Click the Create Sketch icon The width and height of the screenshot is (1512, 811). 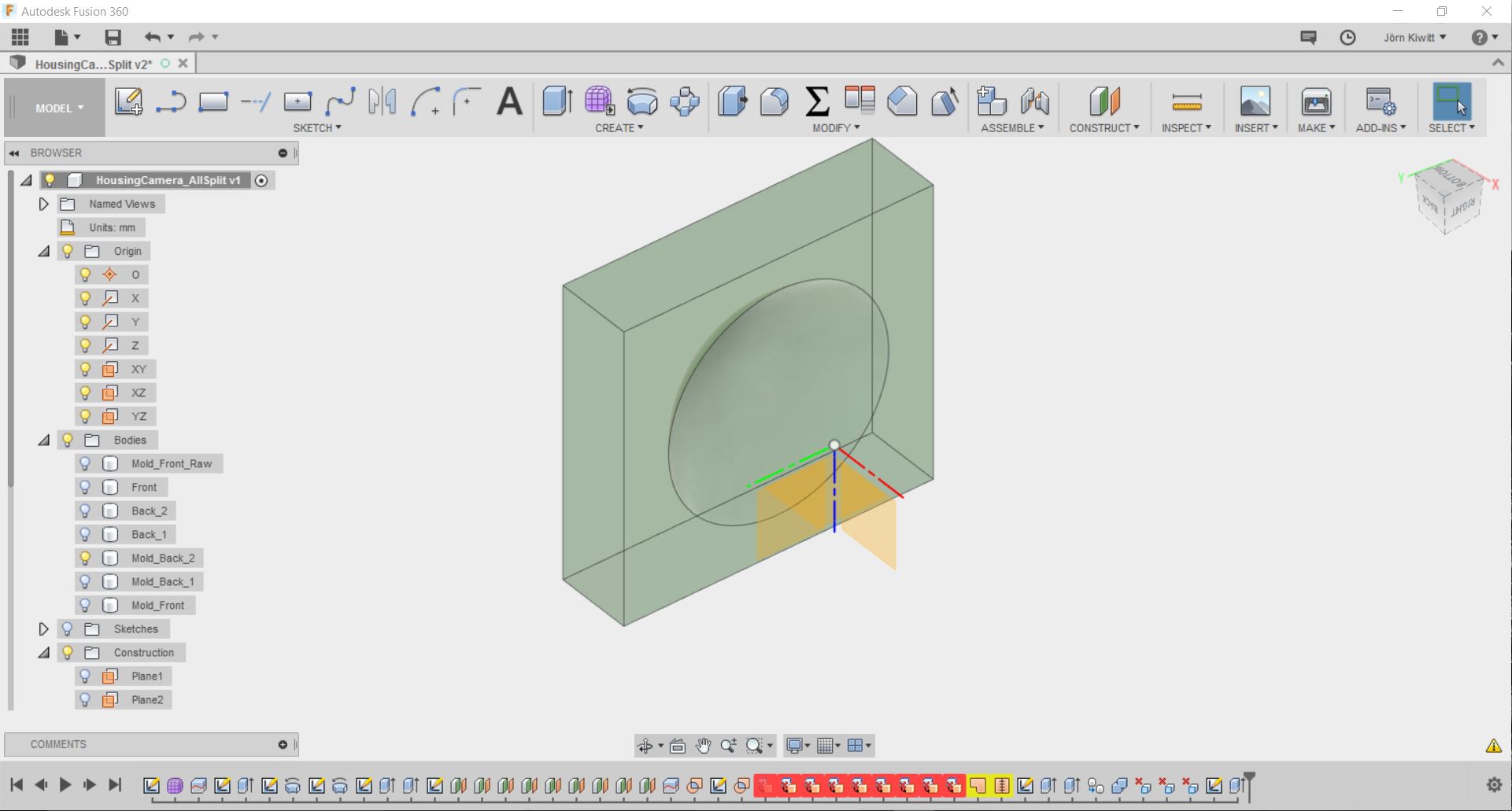(x=128, y=101)
